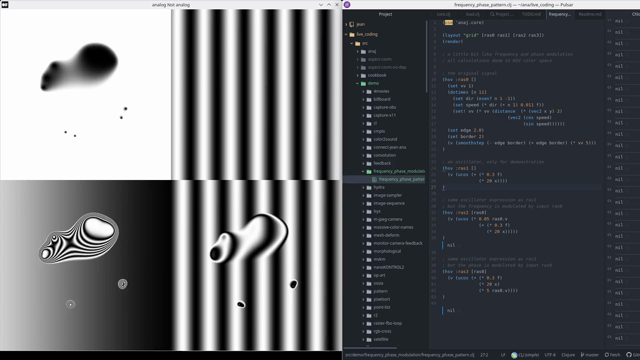This screenshot has height=360, width=640.
Task: Click the phase-modulated stripes pane
Action: click(x=256, y=265)
